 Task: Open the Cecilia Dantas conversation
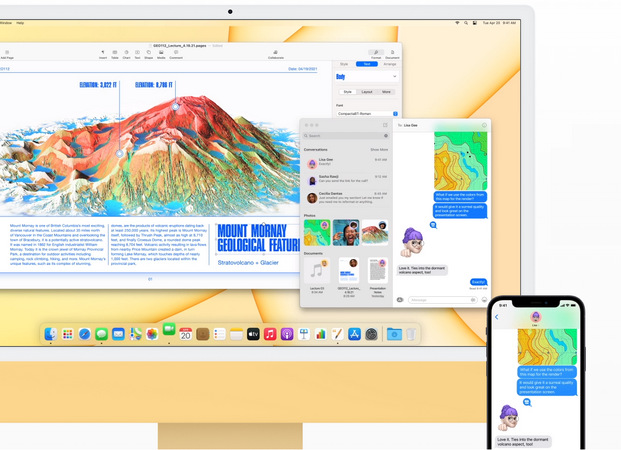(347, 198)
